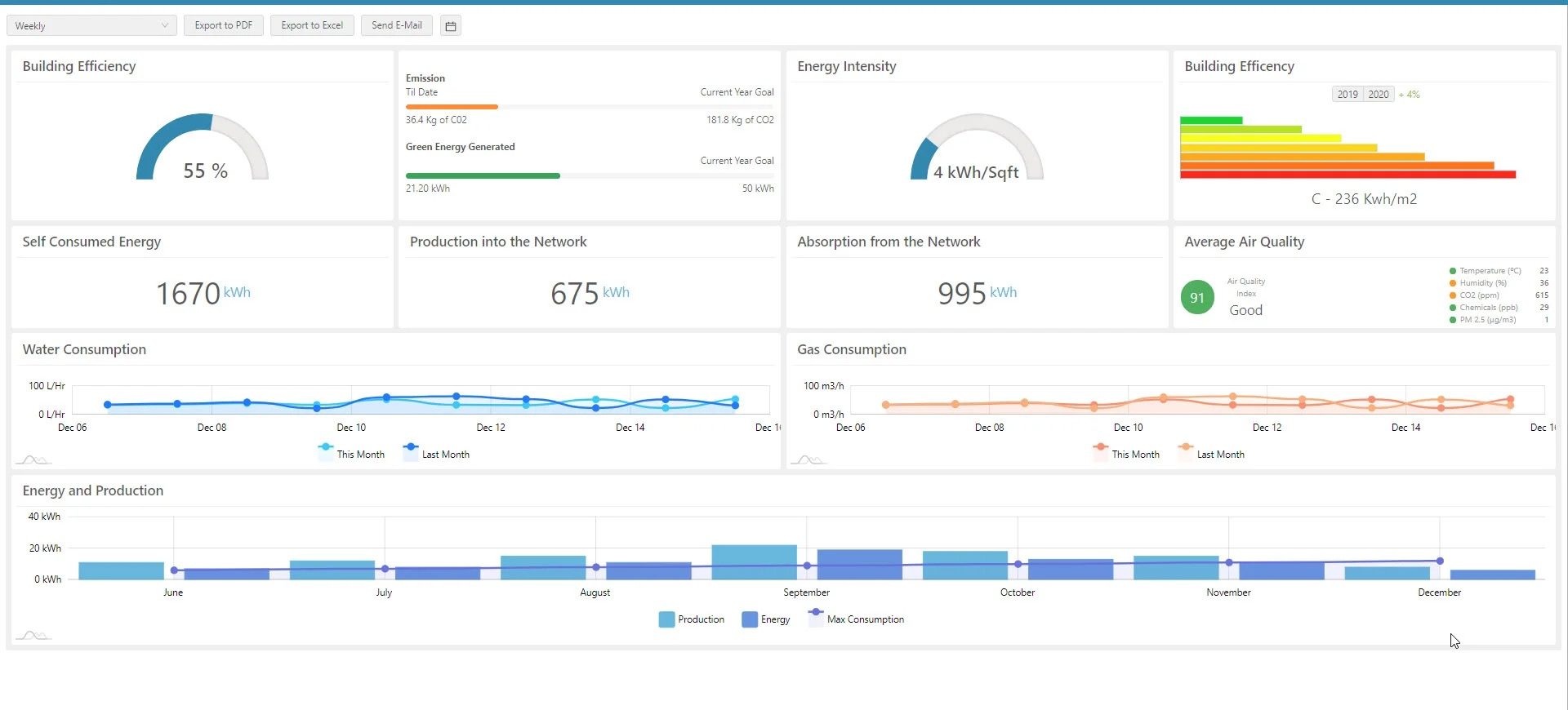Image resolution: width=1568 pixels, height=710 pixels.
Task: Click chart icon below Energy and Production graph
Action: (x=33, y=636)
